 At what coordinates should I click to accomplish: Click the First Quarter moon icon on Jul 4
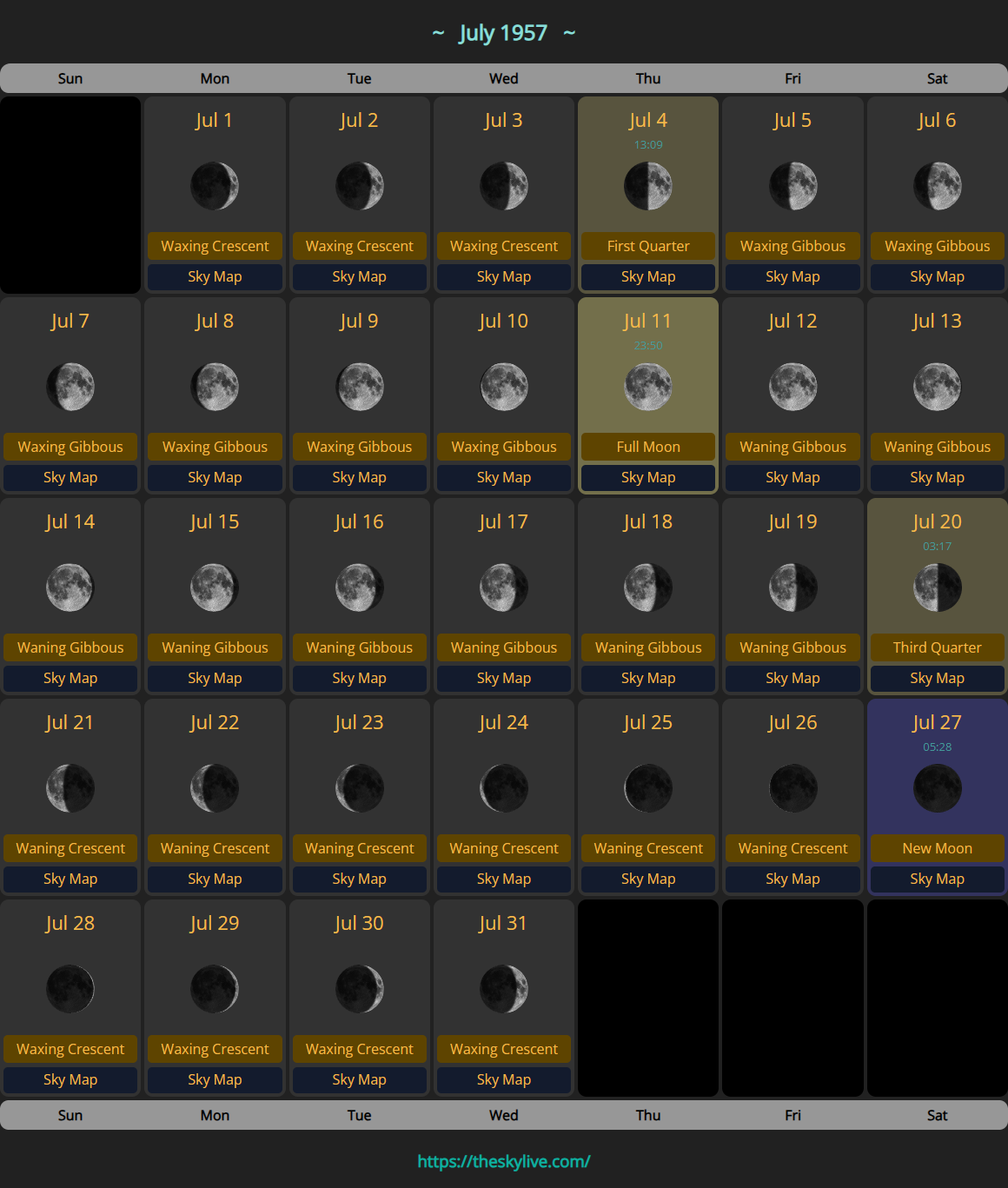(648, 185)
